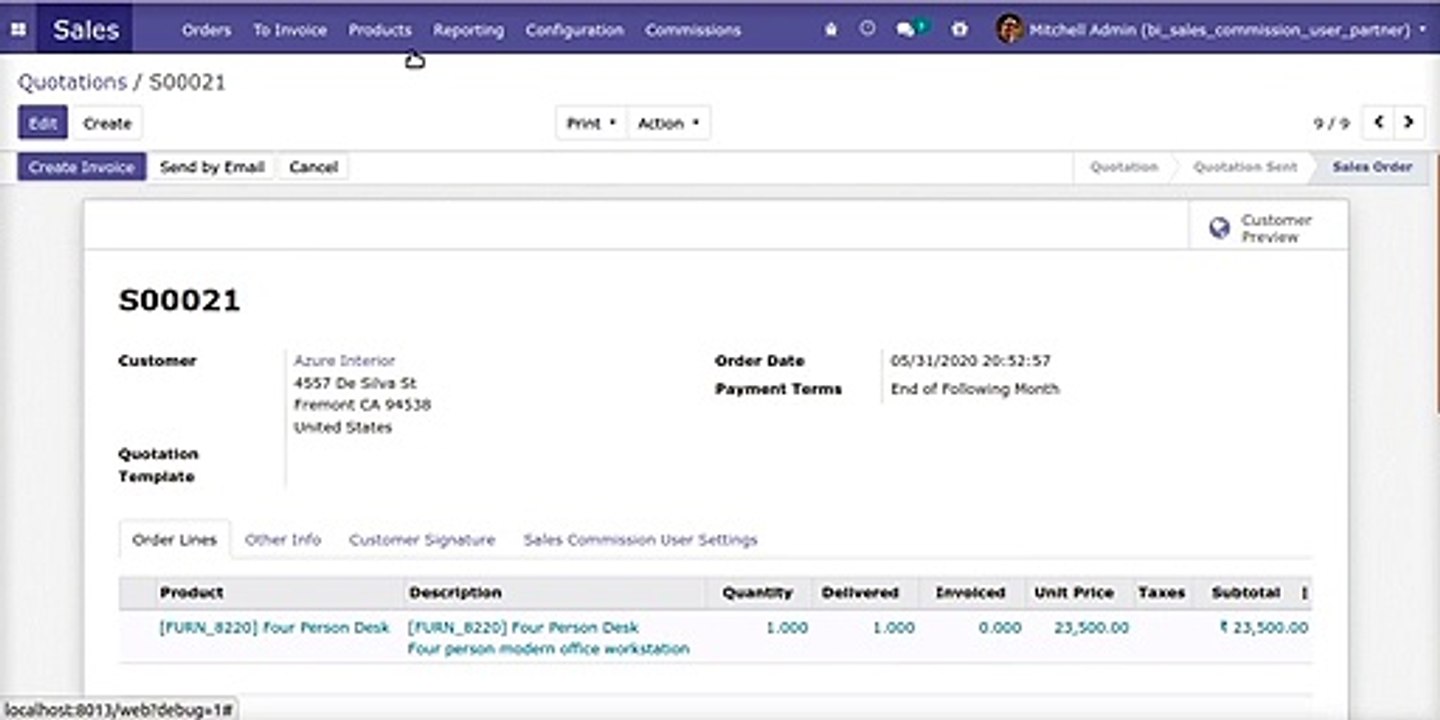Expand the Print dropdown
Screen dimensions: 1440x720
pos(591,123)
